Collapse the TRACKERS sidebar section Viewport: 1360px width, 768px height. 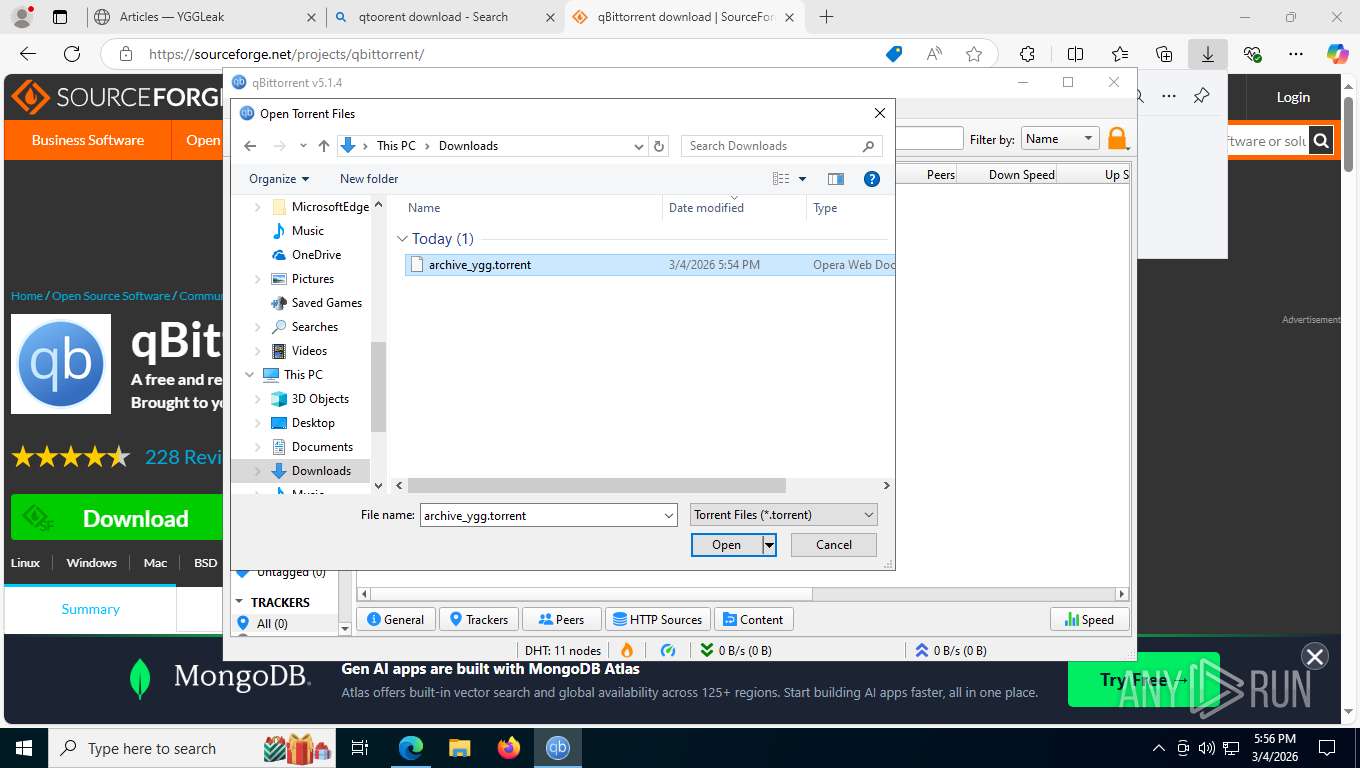point(240,602)
